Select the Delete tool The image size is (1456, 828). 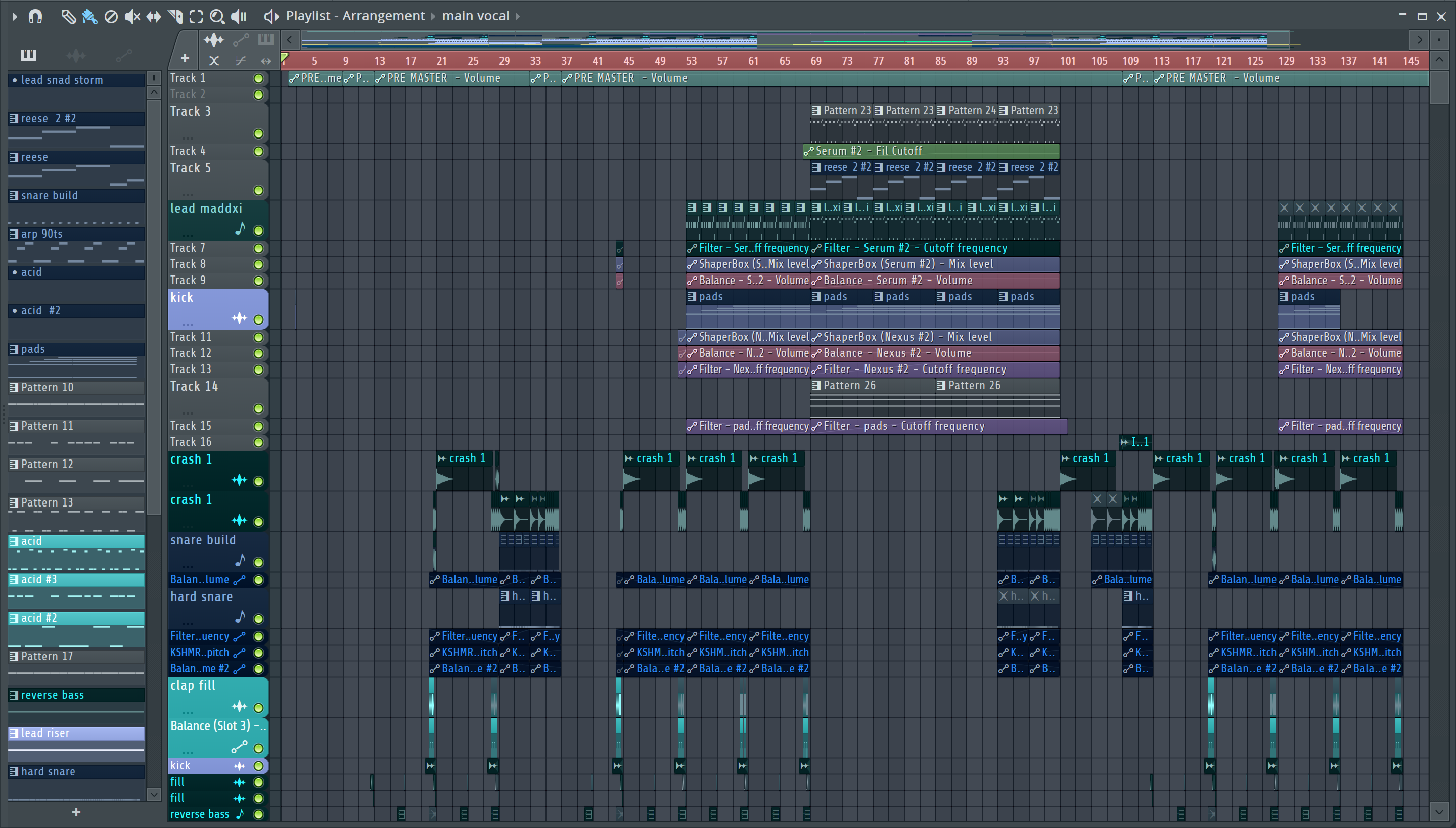111,17
